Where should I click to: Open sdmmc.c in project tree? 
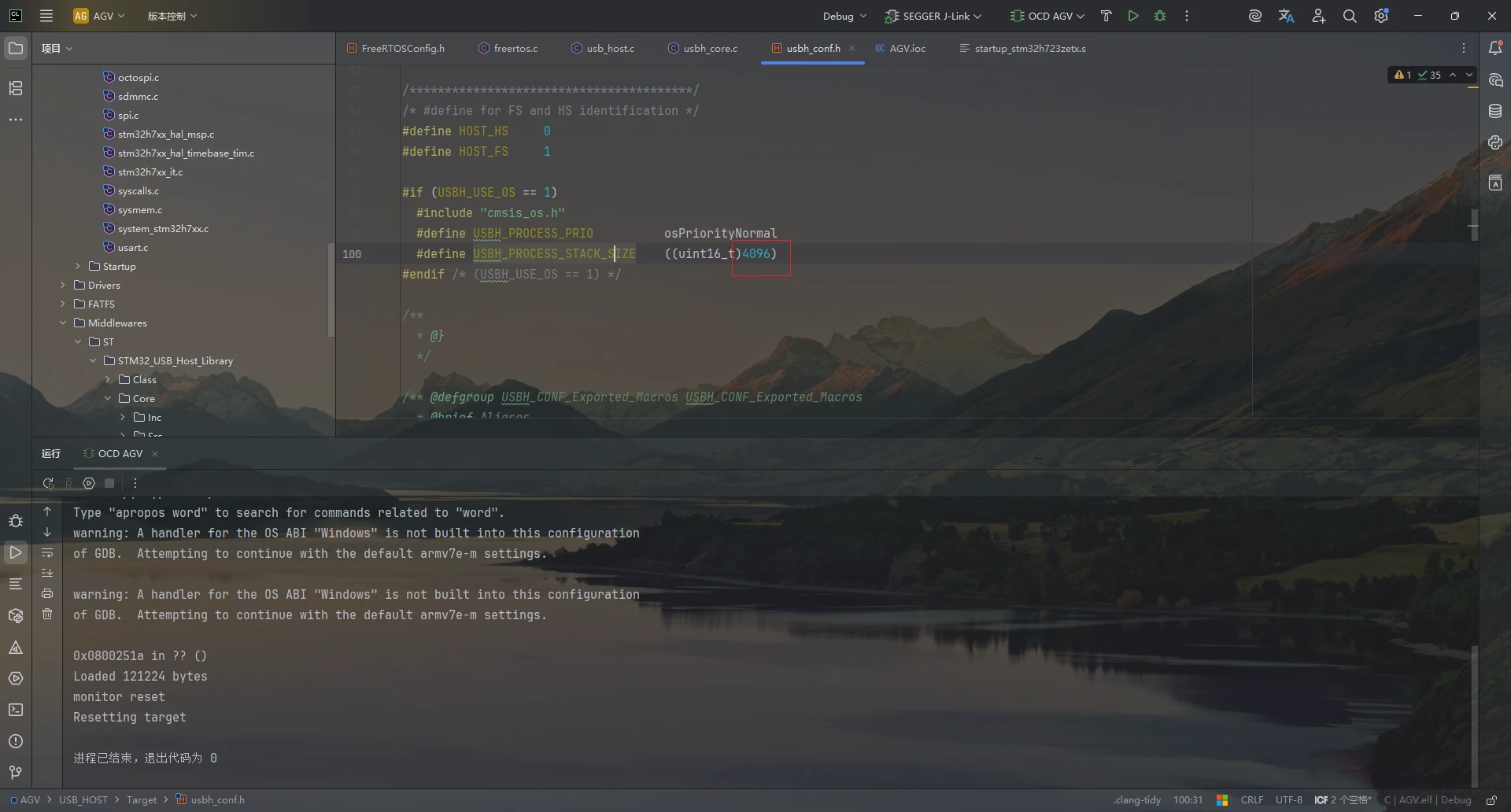click(x=138, y=97)
